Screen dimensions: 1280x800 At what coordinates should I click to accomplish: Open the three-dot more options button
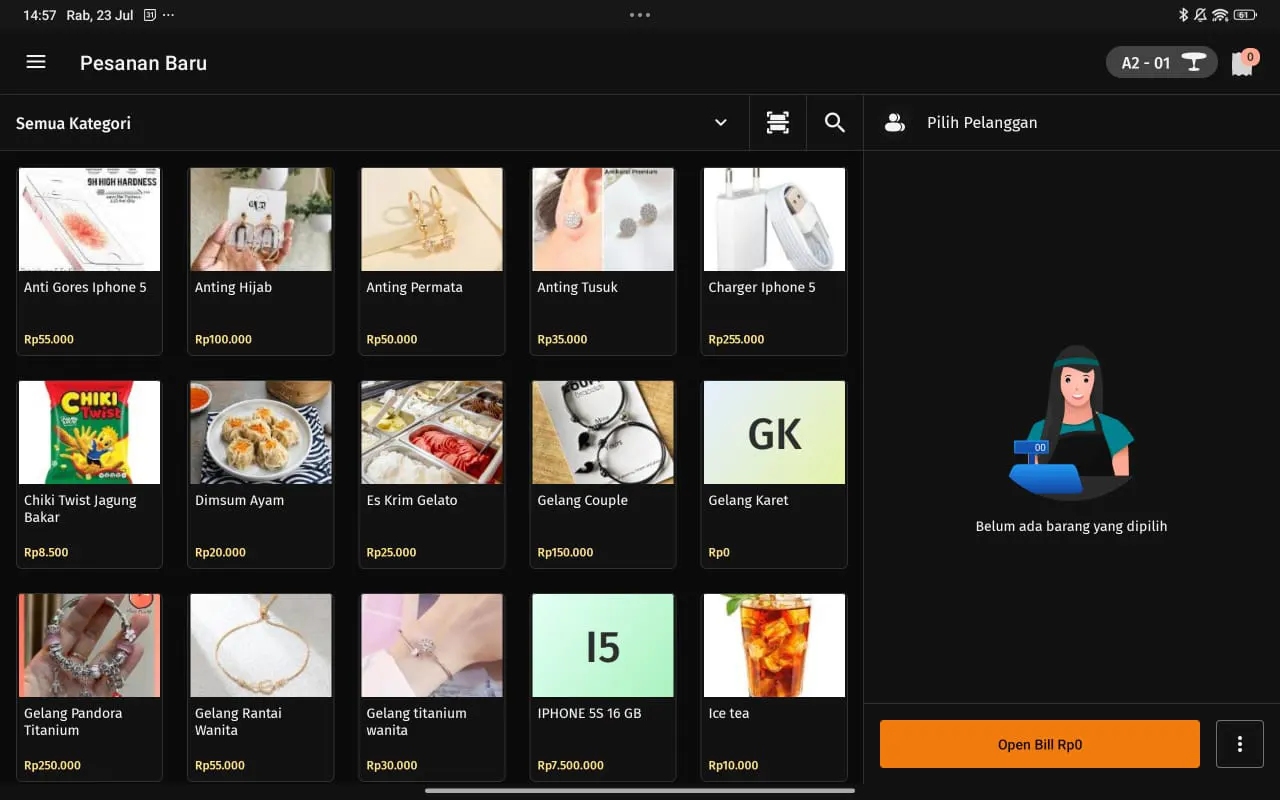click(1239, 744)
